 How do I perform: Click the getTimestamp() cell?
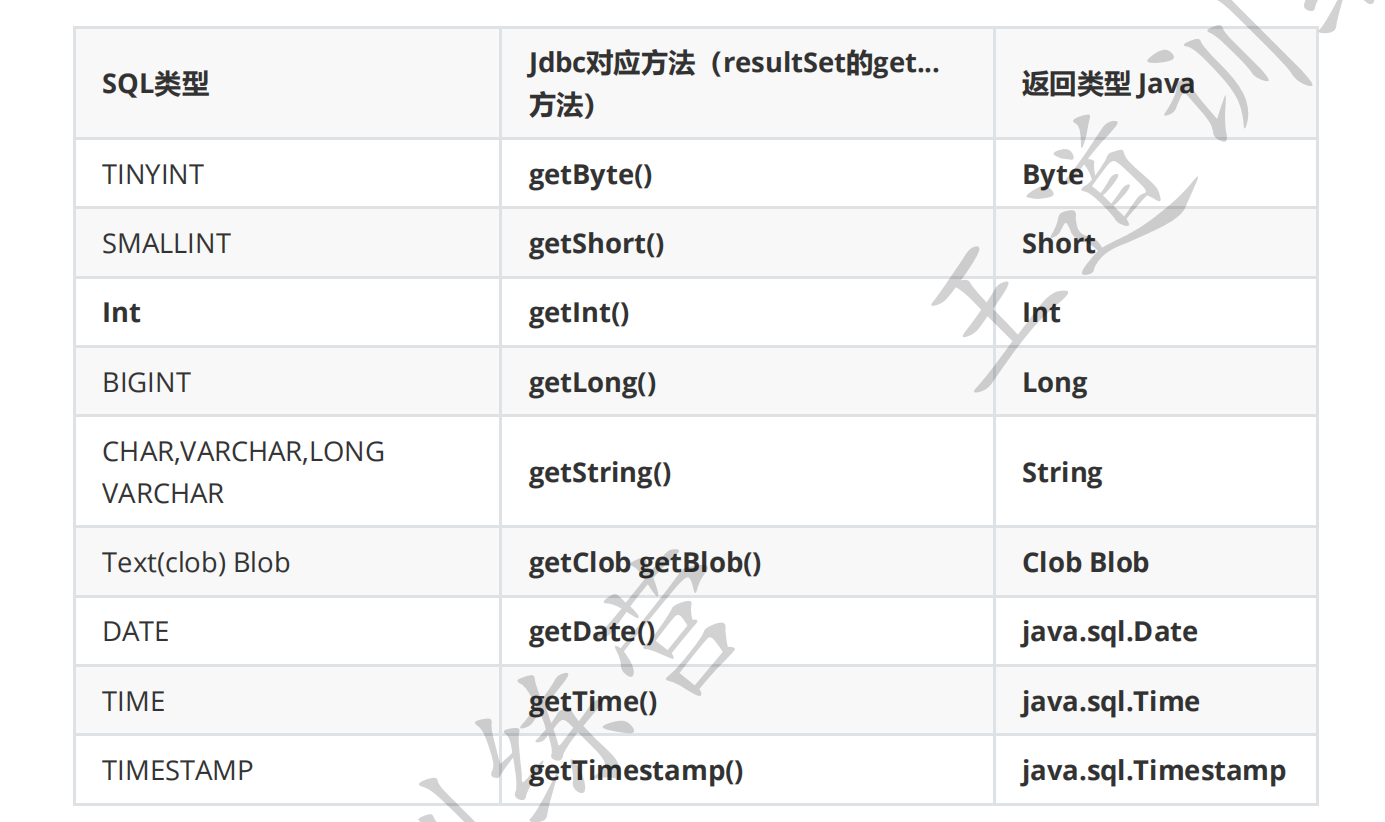point(747,770)
